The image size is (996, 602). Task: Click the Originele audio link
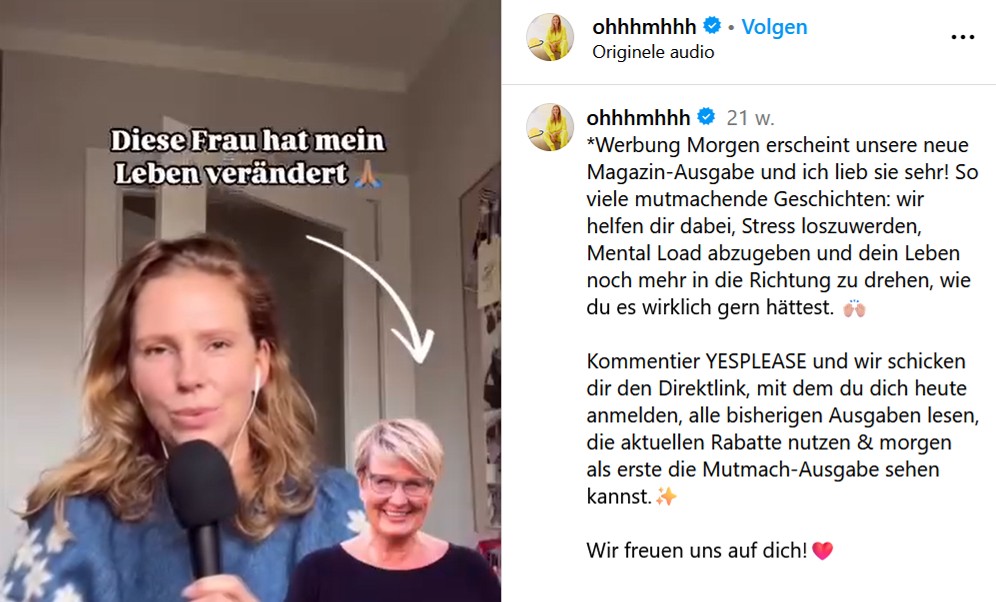coord(653,52)
